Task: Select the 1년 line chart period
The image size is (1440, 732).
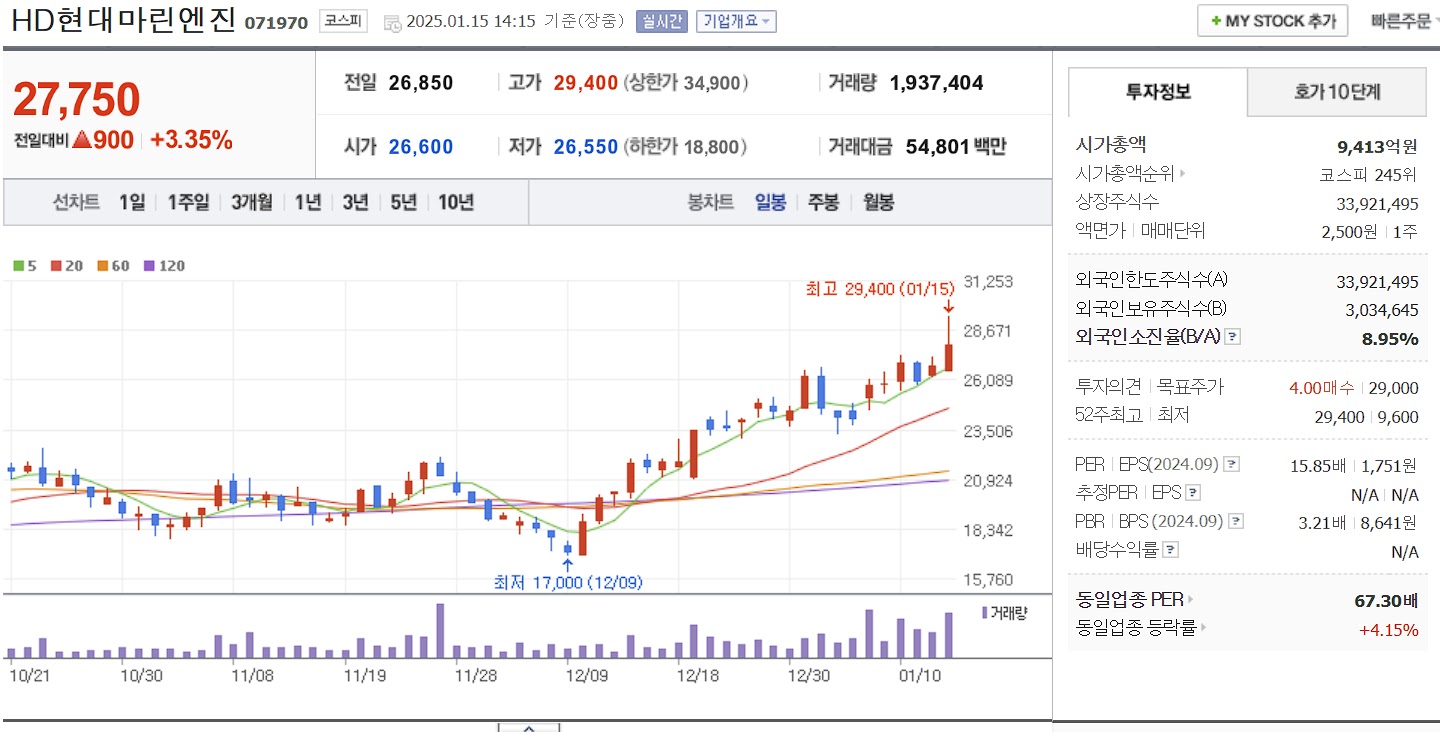Action: coord(308,202)
